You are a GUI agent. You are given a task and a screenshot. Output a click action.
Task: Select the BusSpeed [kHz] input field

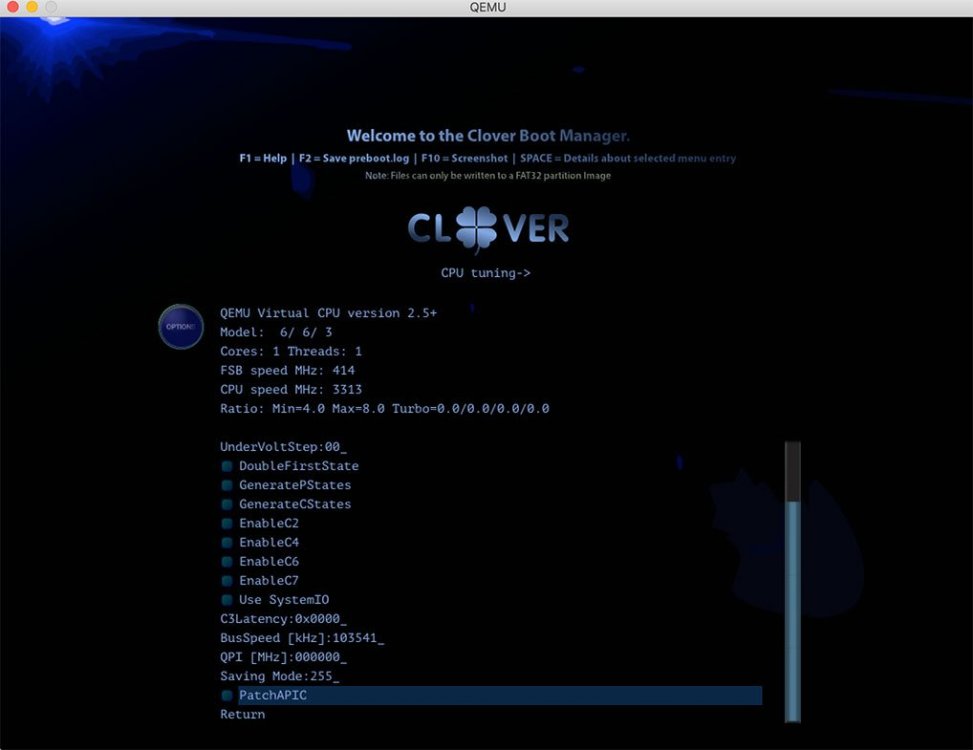pyautogui.click(x=302, y=638)
